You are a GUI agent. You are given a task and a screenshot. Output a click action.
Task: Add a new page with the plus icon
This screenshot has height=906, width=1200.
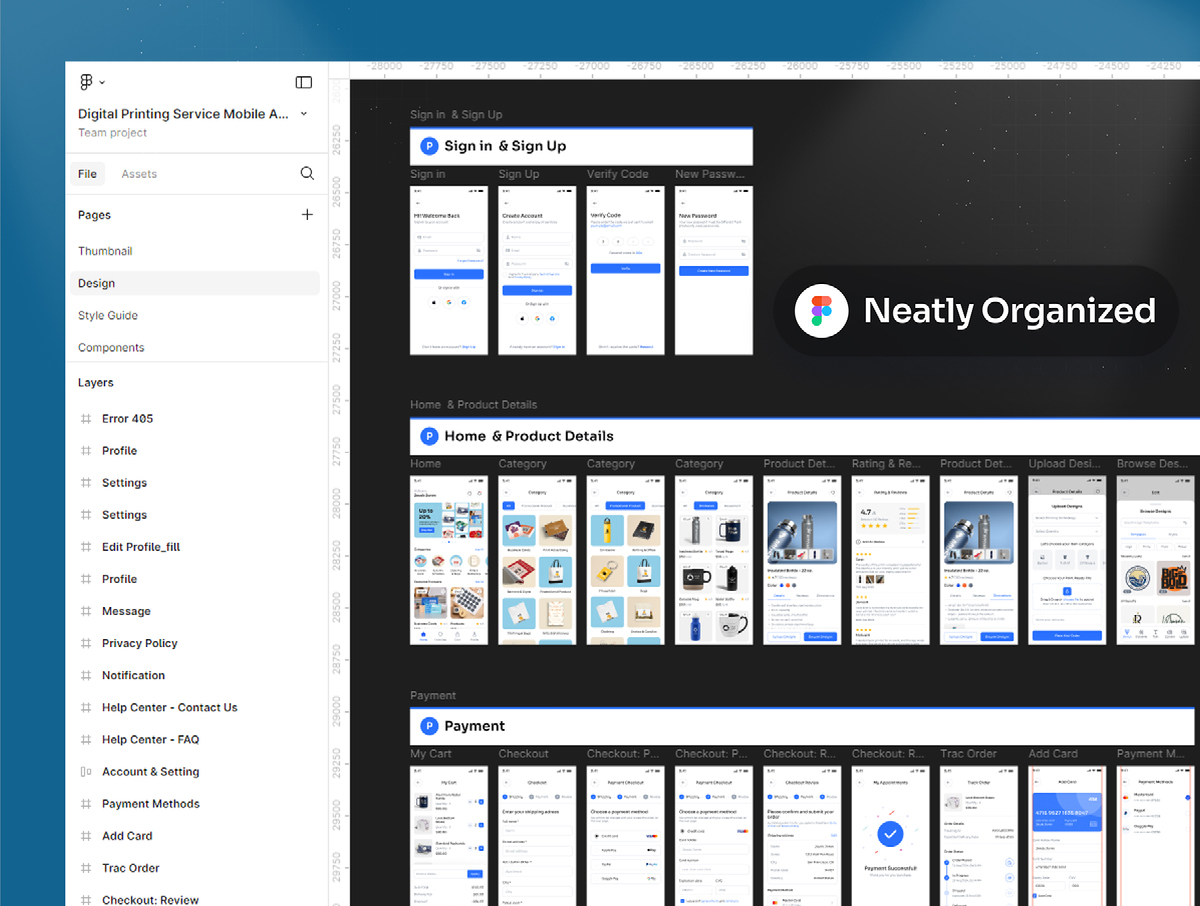(307, 215)
